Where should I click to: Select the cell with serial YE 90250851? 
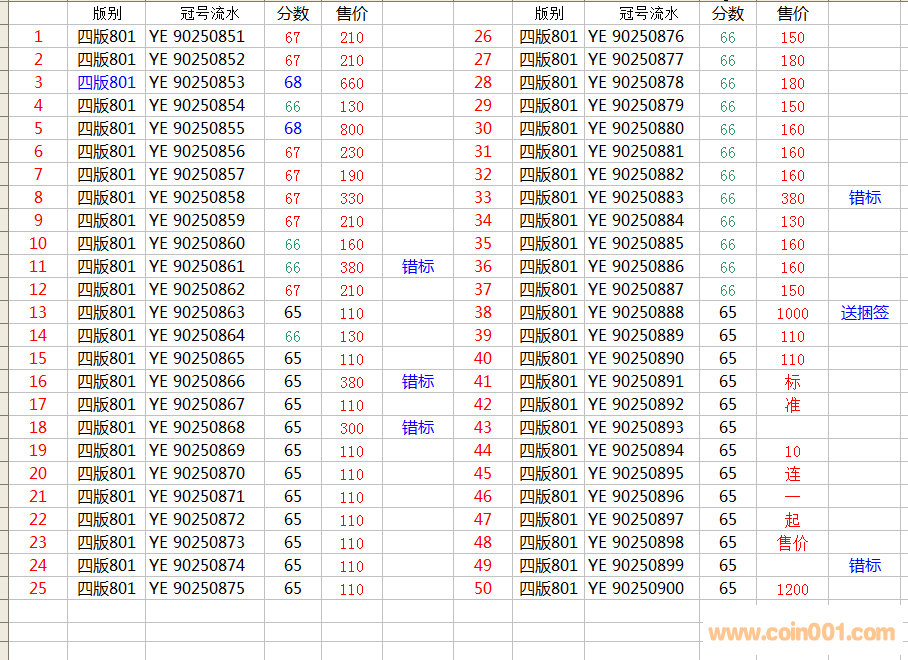[x=197, y=37]
